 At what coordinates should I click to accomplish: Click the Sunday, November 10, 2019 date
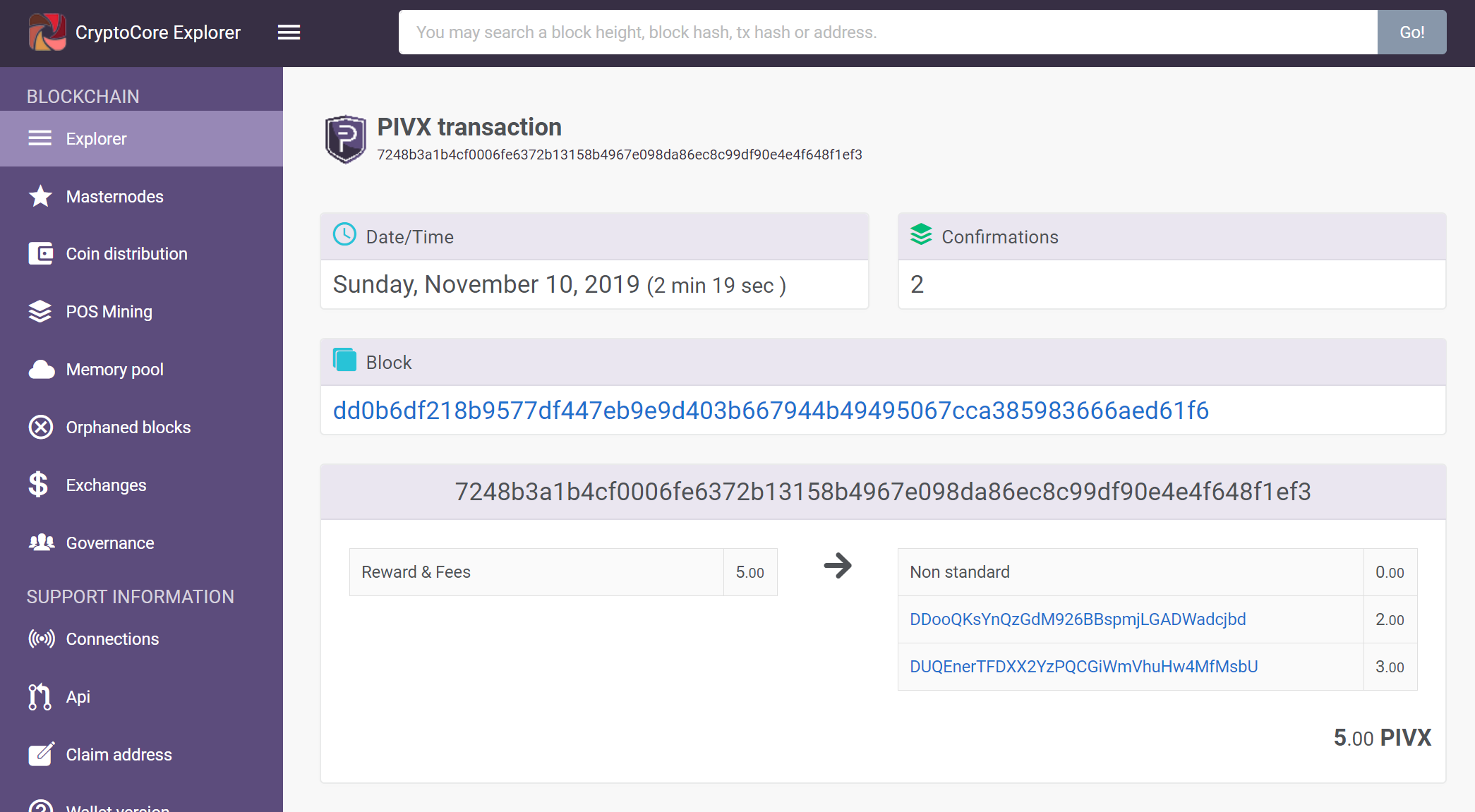pos(486,284)
